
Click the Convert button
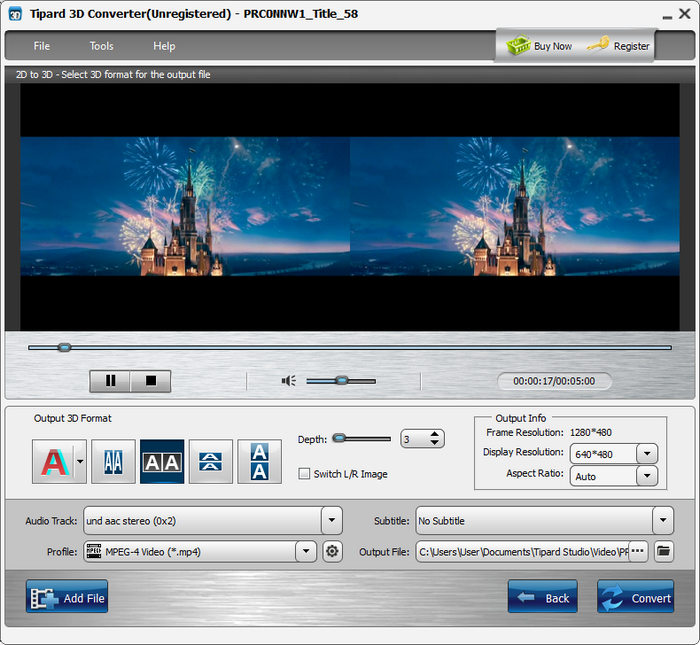[x=636, y=597]
